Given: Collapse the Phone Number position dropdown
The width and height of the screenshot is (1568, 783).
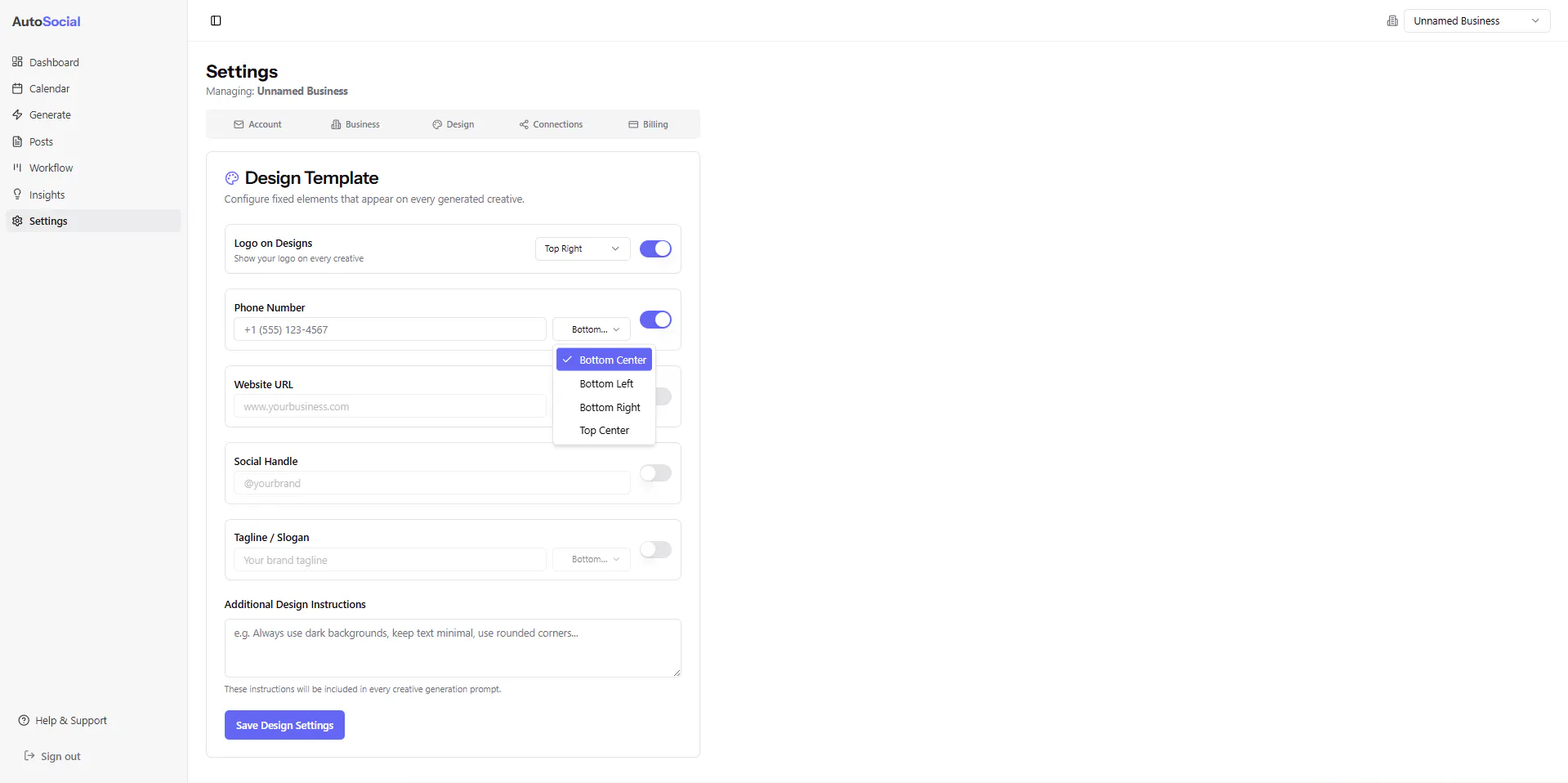Looking at the screenshot, I should pos(592,329).
